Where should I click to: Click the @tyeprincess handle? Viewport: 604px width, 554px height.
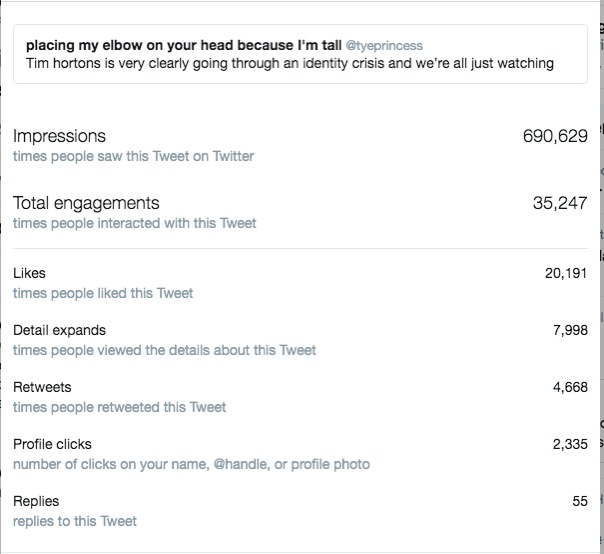pos(384,46)
